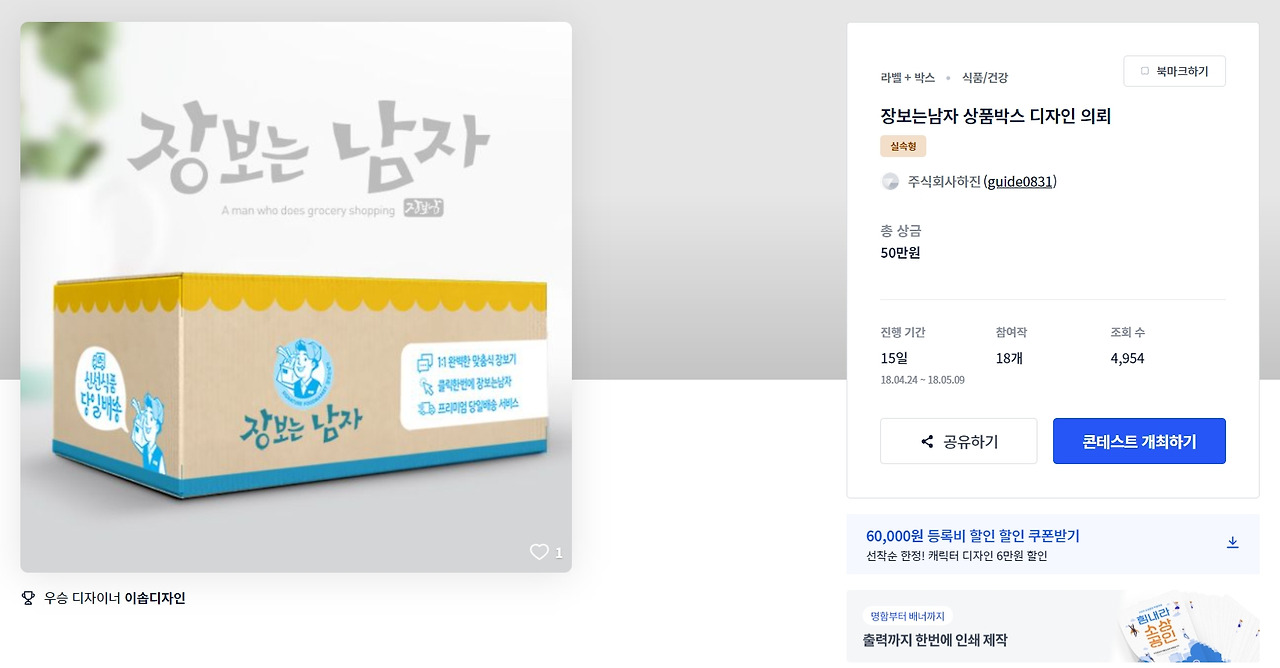Open the 60,000원 등록비 할인 coupon banner

pos(1053,544)
